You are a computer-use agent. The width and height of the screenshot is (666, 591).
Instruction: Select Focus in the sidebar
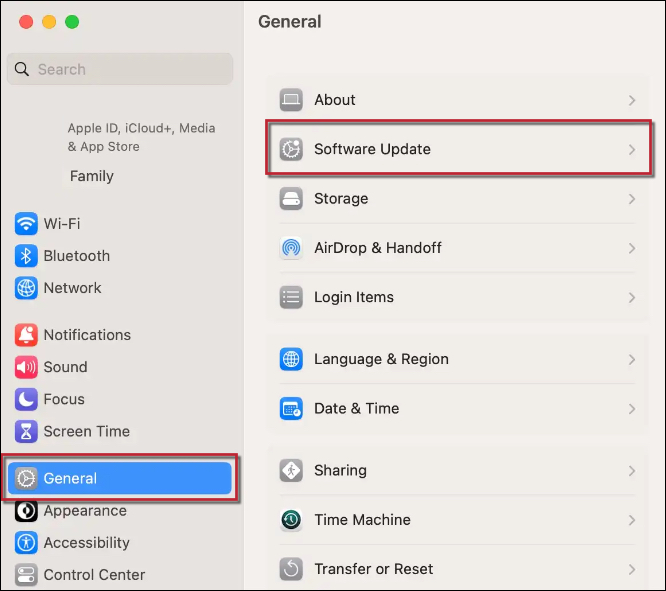coord(120,399)
